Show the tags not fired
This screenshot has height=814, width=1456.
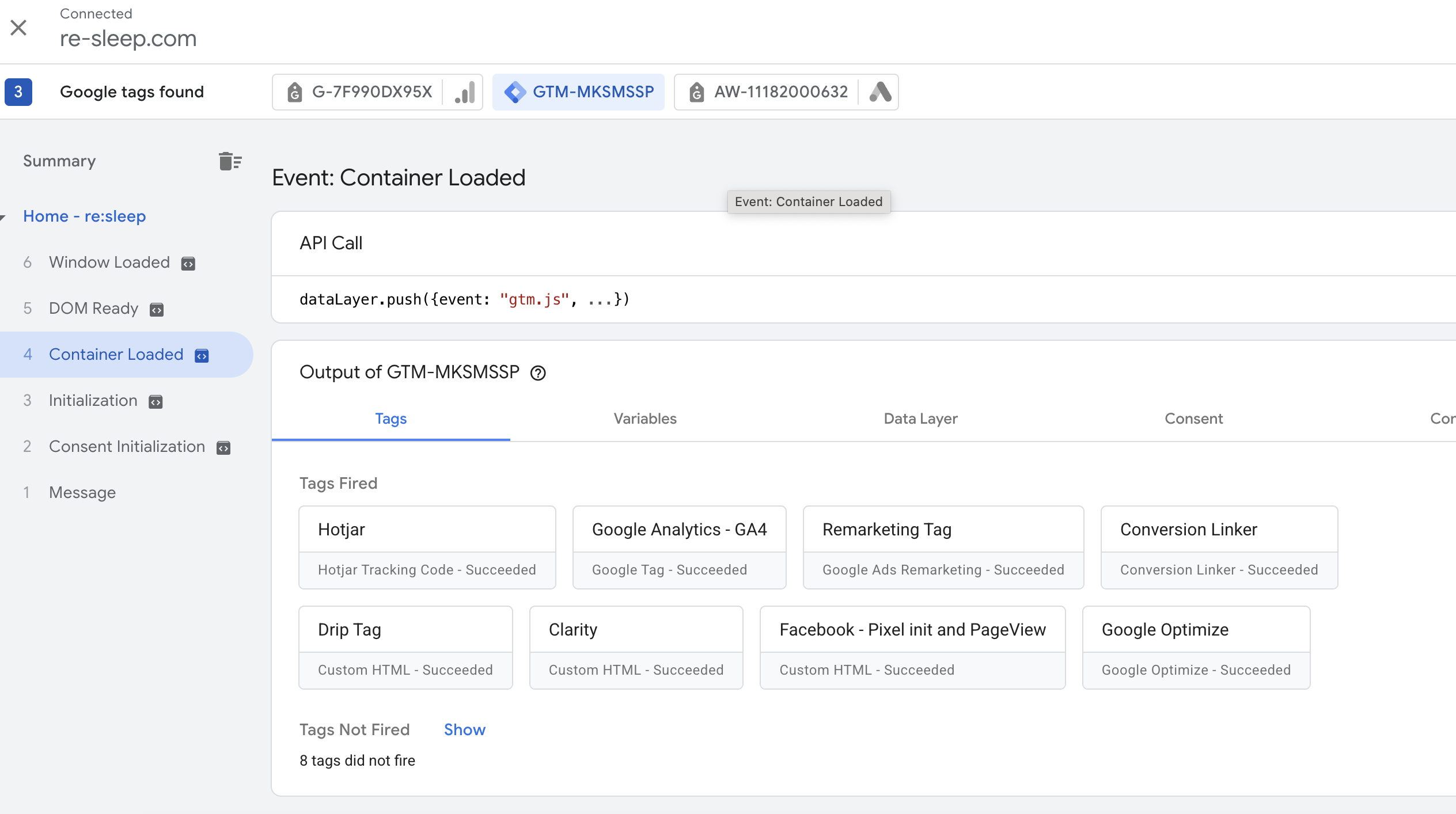coord(464,730)
